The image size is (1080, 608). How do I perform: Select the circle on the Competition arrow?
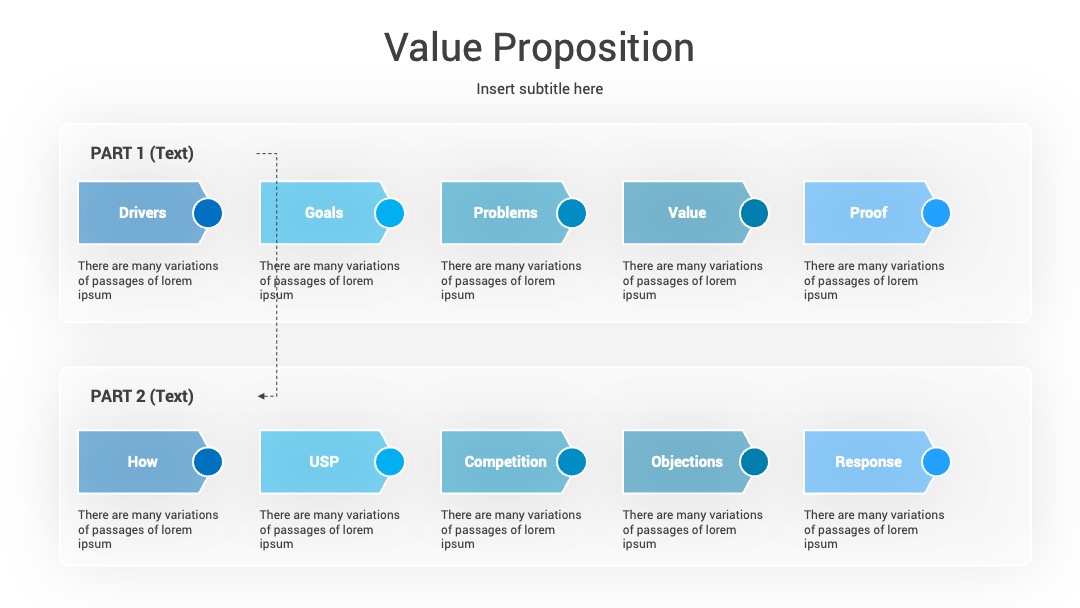(571, 462)
